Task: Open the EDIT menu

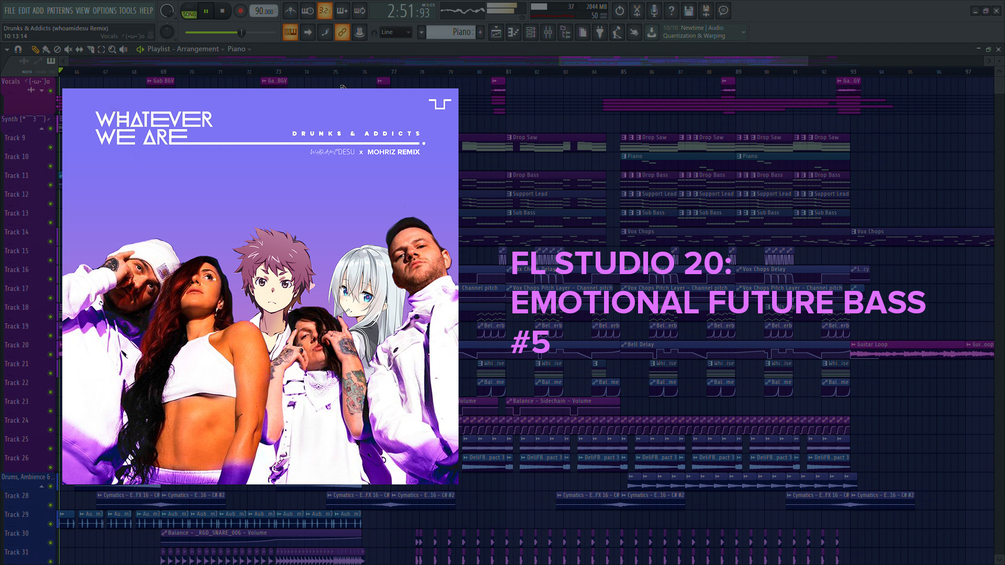Action: pyautogui.click(x=24, y=11)
